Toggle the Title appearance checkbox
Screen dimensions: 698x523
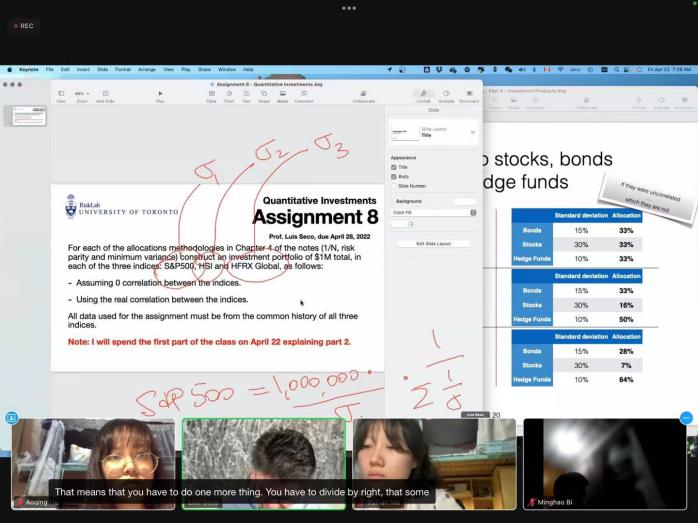[x=394, y=167]
